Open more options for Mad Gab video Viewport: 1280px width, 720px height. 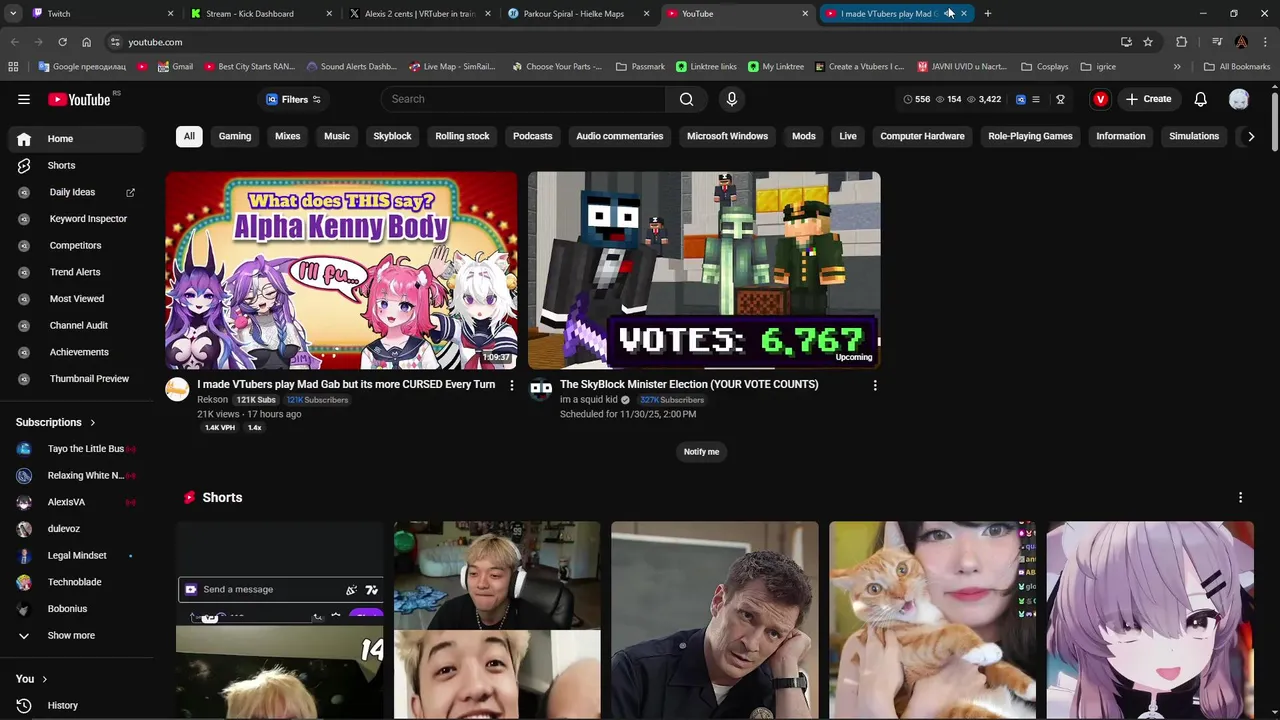pos(512,385)
